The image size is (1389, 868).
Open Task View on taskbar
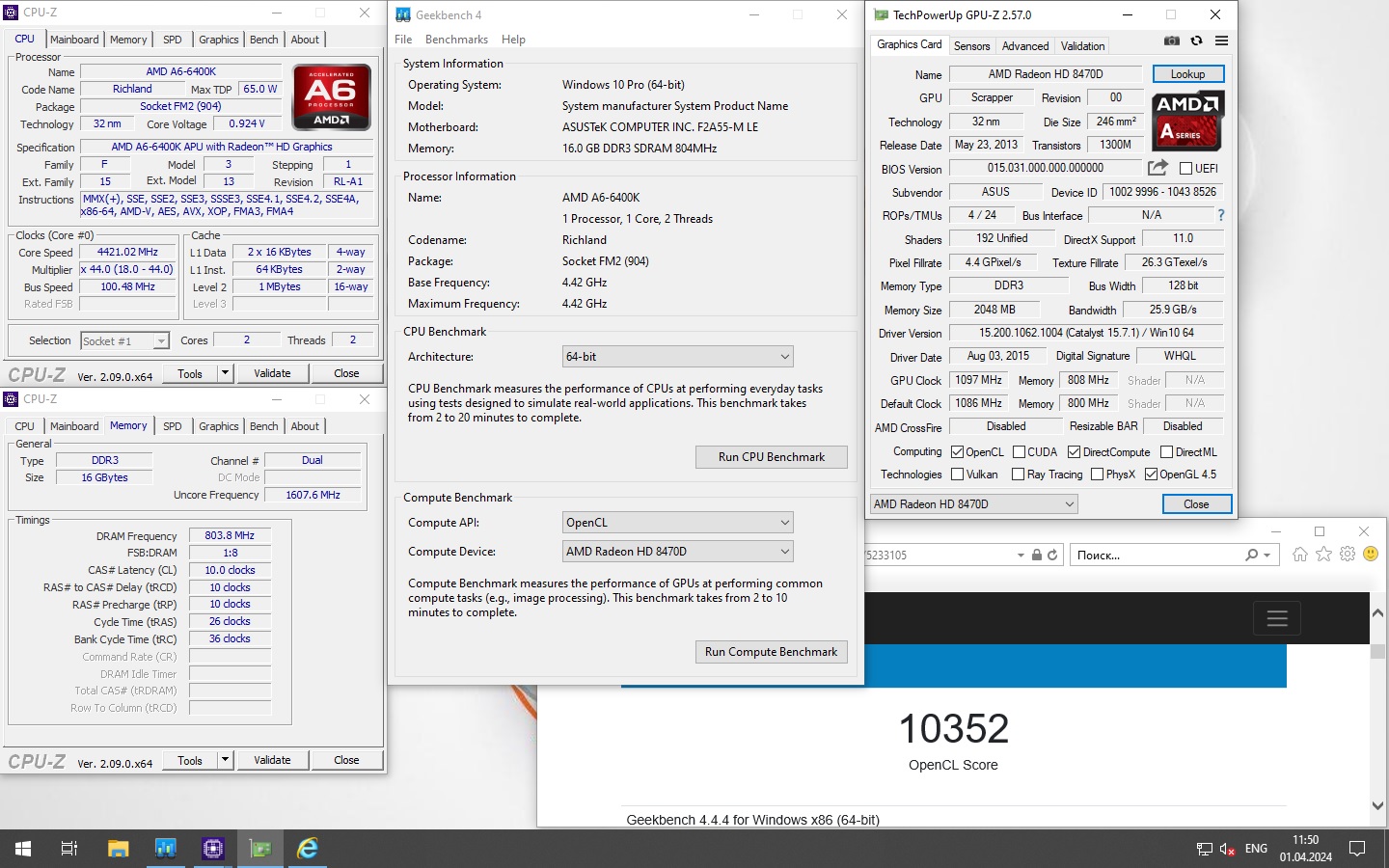click(x=69, y=849)
